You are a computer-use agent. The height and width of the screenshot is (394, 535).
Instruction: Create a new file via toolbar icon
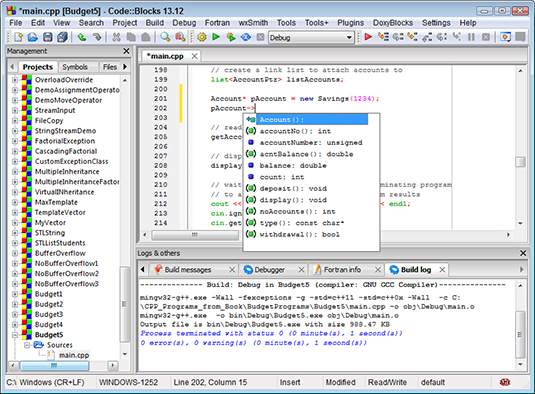(x=18, y=37)
